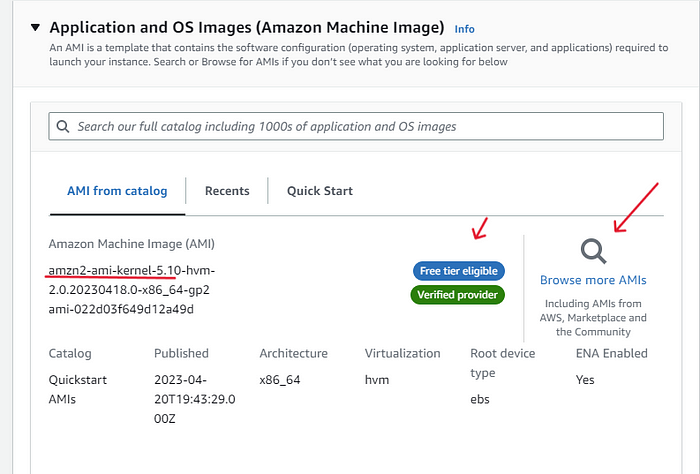Viewport: 700px width, 474px height.
Task: Click the Amazon Machine Image (AMI) label
Action: tap(132, 244)
